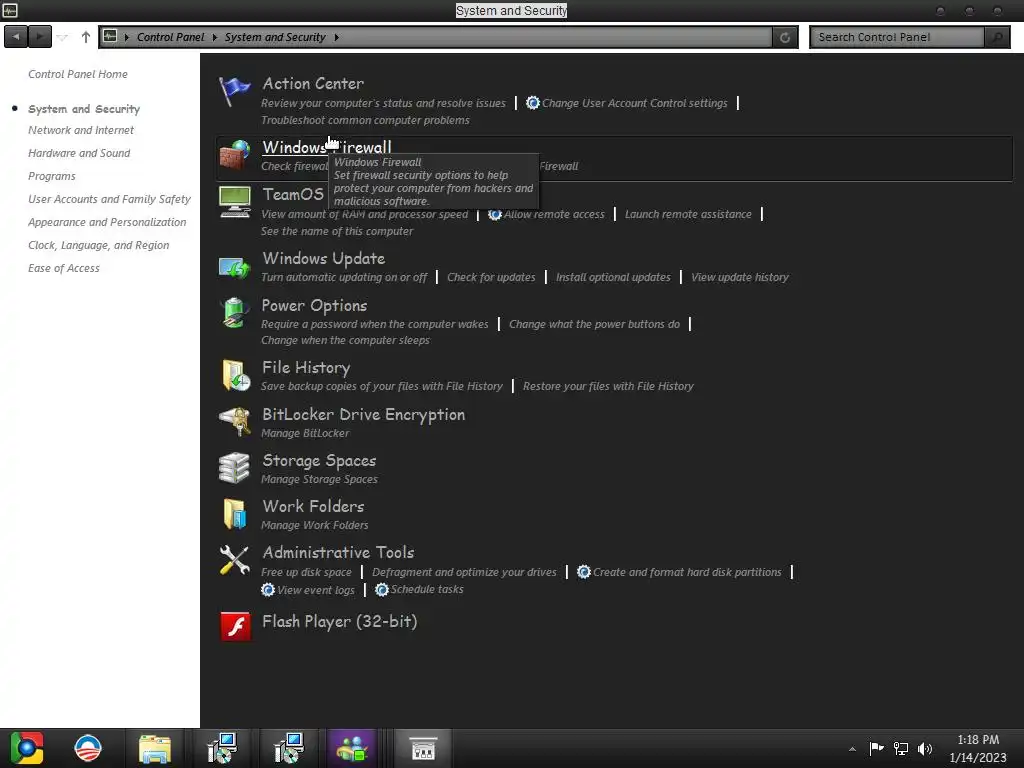Click Schedule tasks link
The height and width of the screenshot is (768, 1024).
pos(427,589)
